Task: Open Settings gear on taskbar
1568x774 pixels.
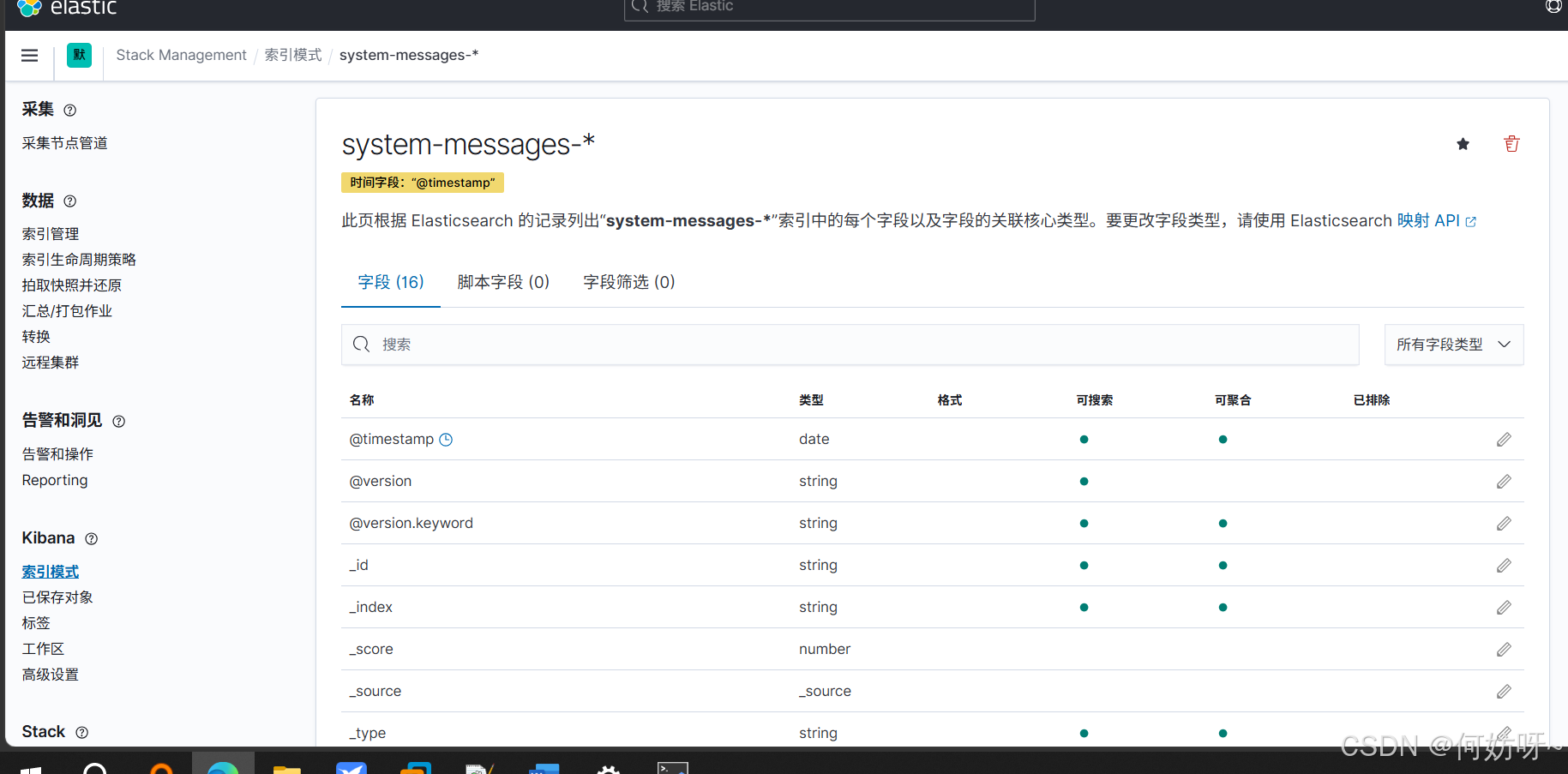Action: (608, 769)
